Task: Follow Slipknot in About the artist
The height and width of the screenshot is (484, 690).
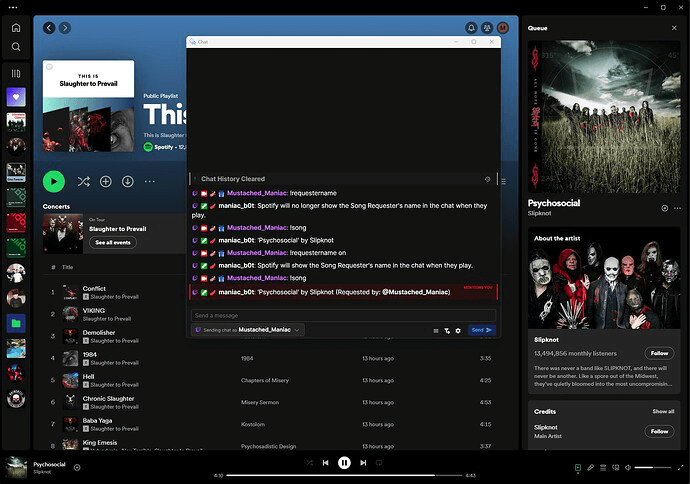Action: pos(659,353)
